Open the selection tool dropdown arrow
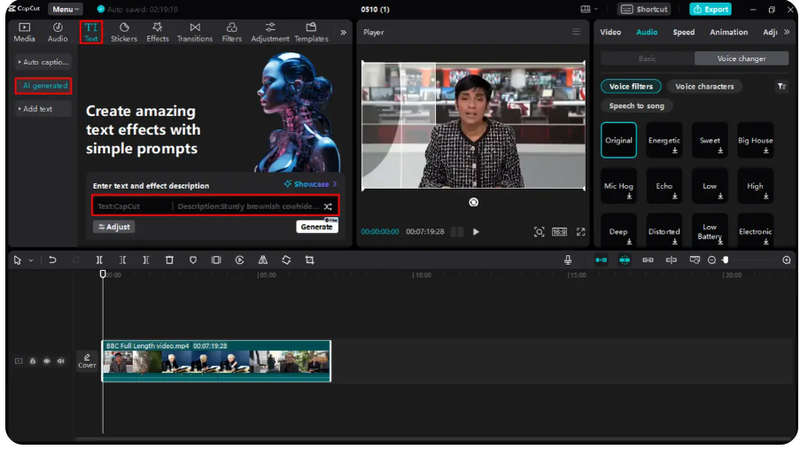The height and width of the screenshot is (450, 800). point(31,260)
